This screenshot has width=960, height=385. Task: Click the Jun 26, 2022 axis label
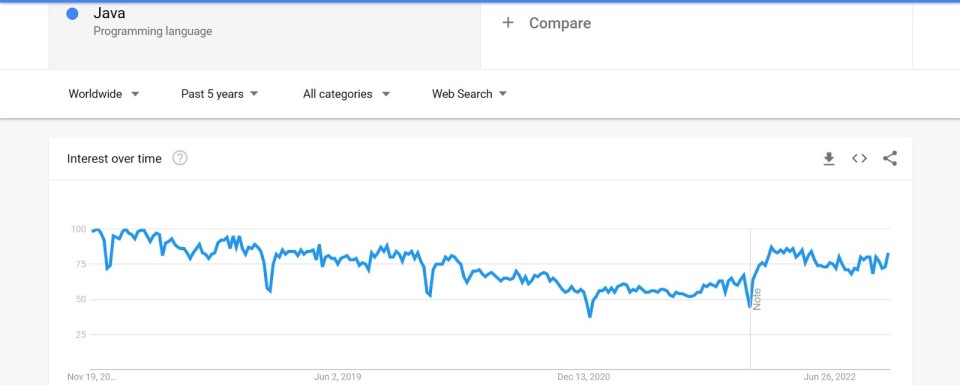pos(830,376)
